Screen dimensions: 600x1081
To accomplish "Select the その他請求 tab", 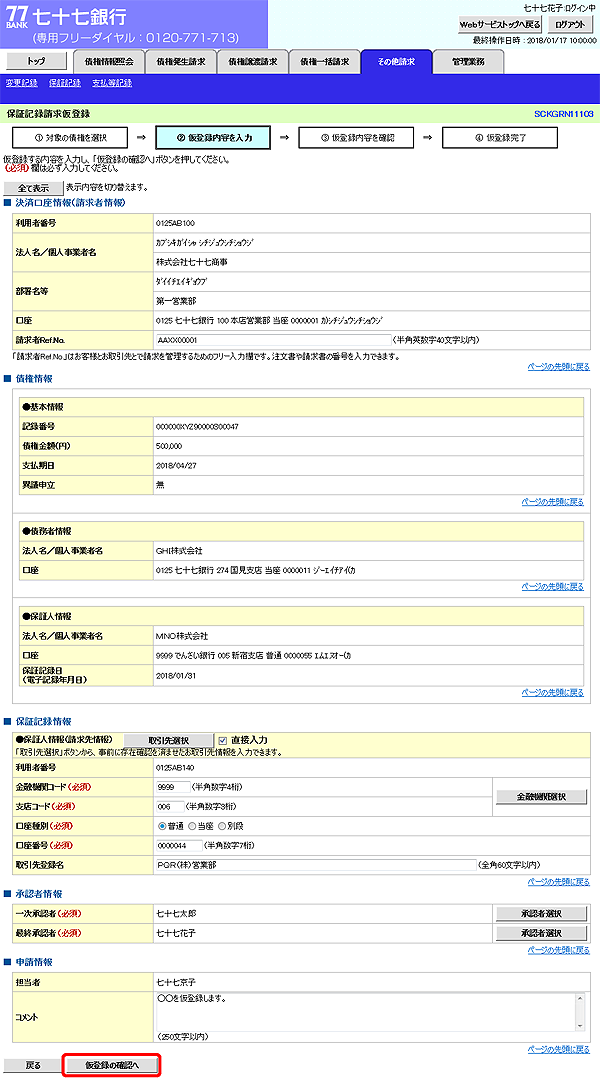I will click(397, 62).
